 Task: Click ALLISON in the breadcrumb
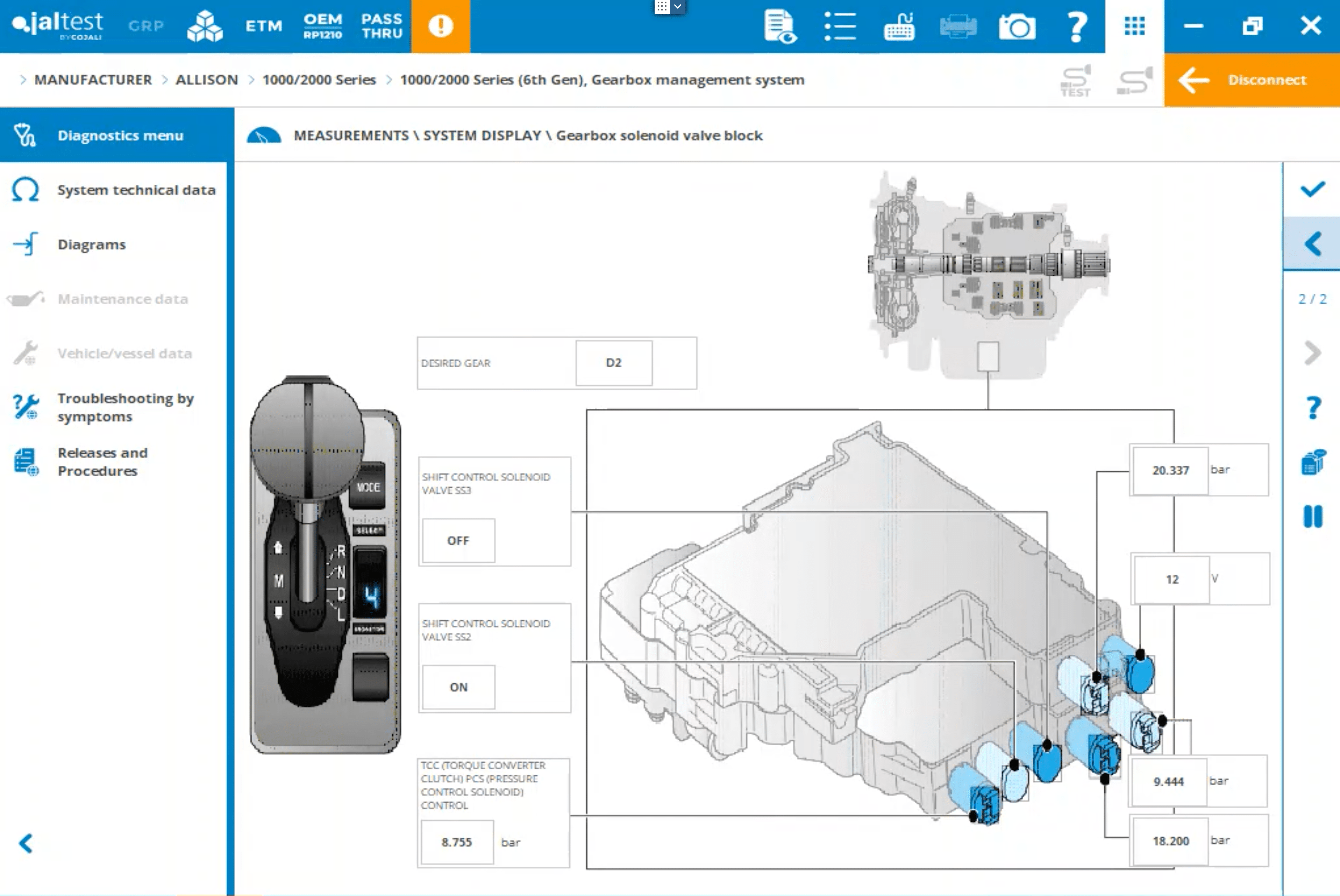pos(206,79)
